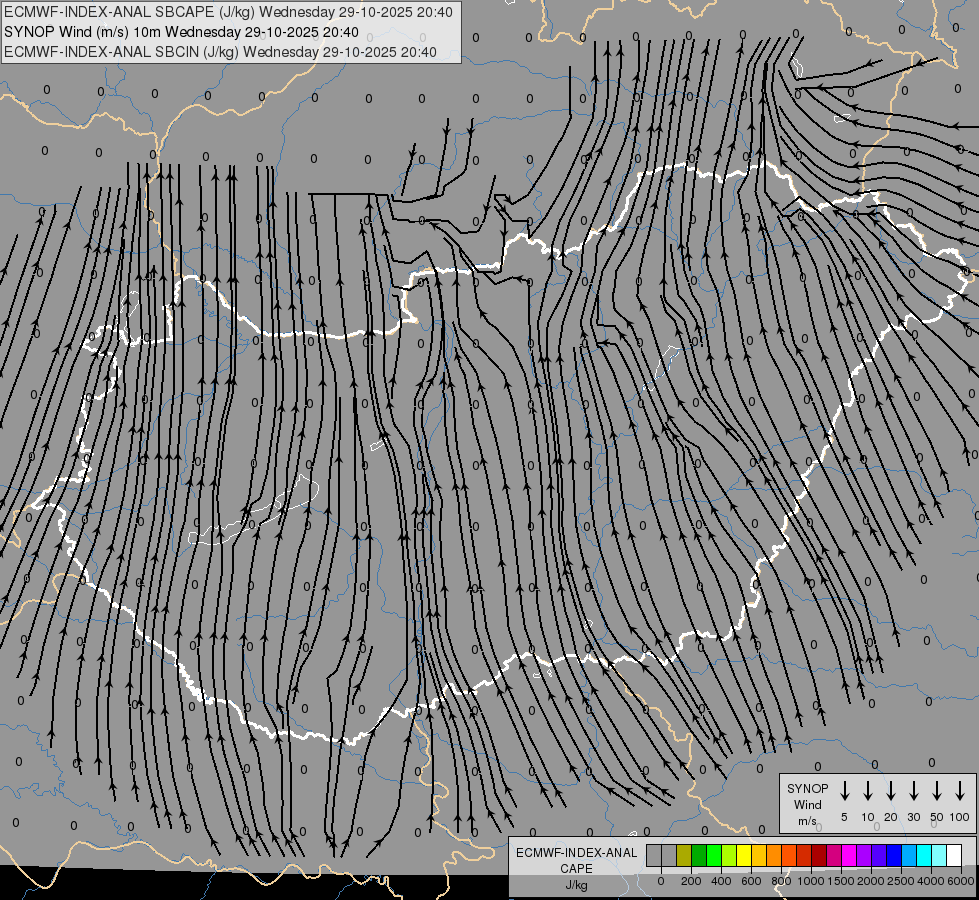The width and height of the screenshot is (979, 900).
Task: Click the 'ECMWF-INDEX-ANAL SBCIN' title line
Action: [220, 52]
